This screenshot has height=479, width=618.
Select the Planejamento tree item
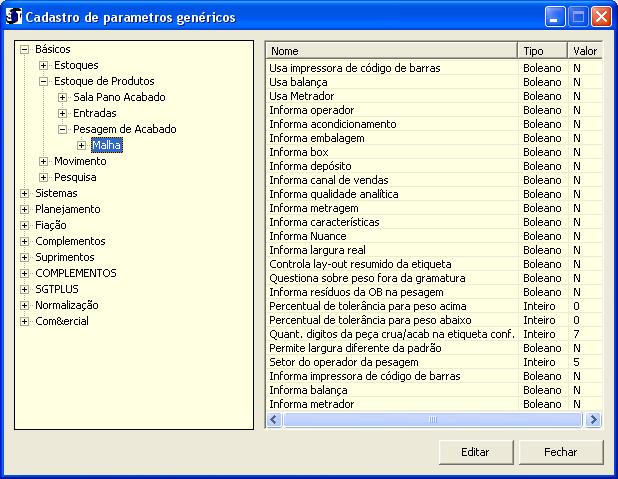coord(68,209)
